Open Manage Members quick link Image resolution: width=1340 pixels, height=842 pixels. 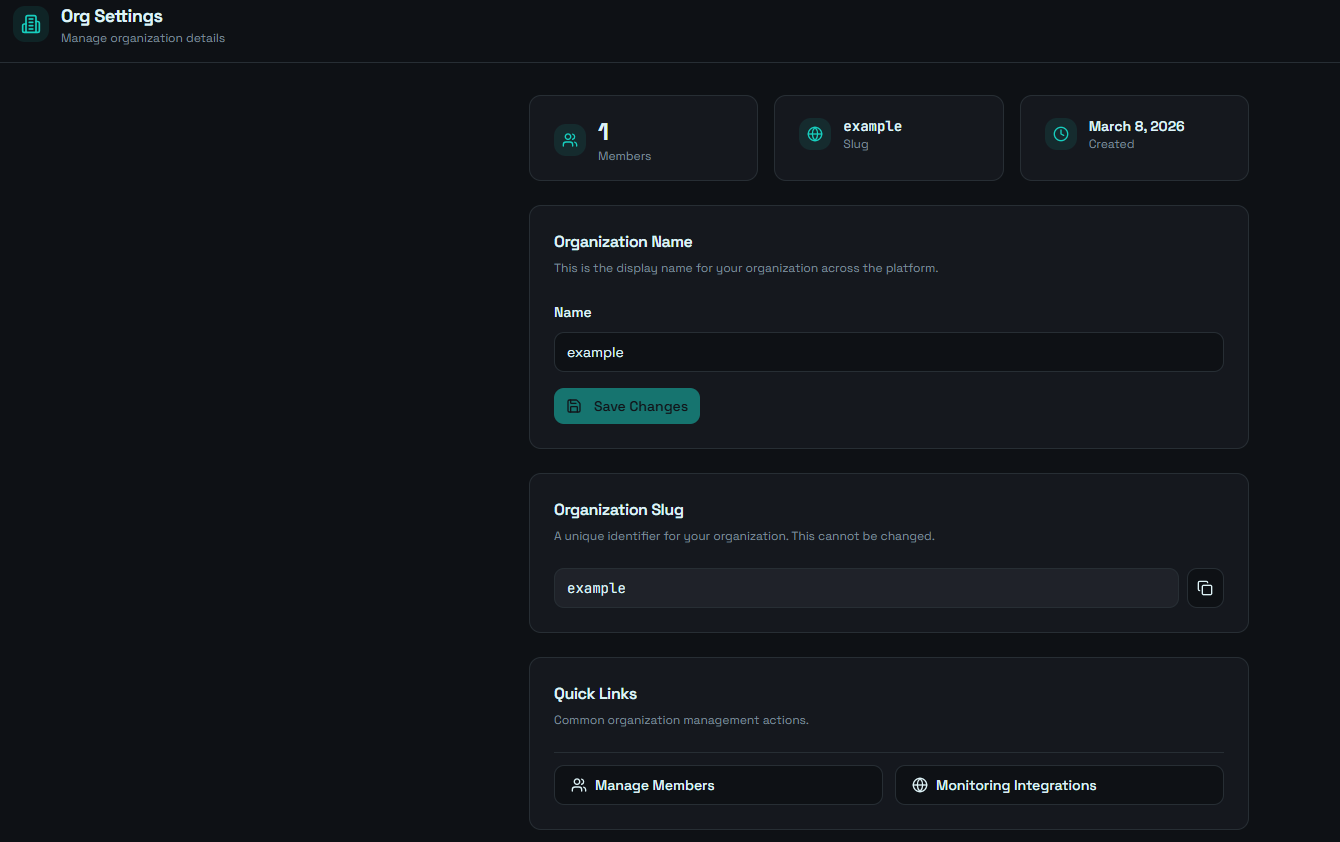[x=718, y=785]
